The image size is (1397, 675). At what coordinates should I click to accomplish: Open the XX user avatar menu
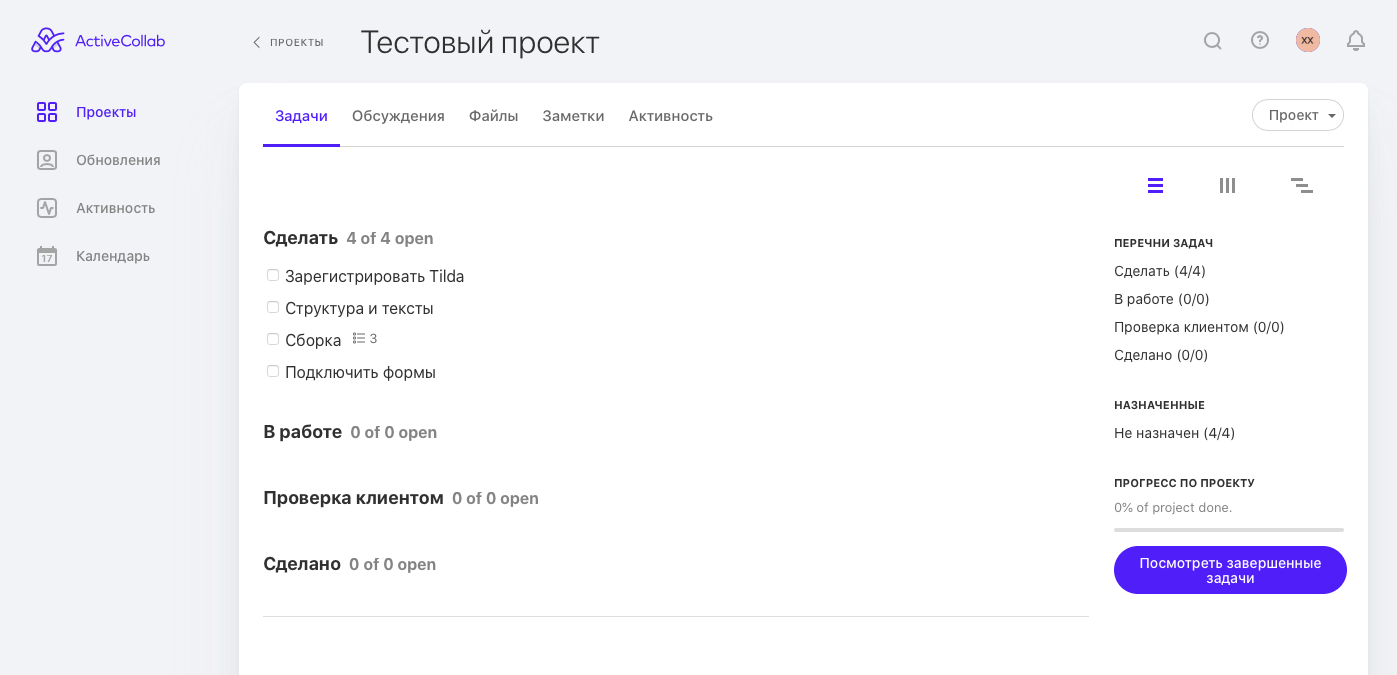click(x=1307, y=40)
